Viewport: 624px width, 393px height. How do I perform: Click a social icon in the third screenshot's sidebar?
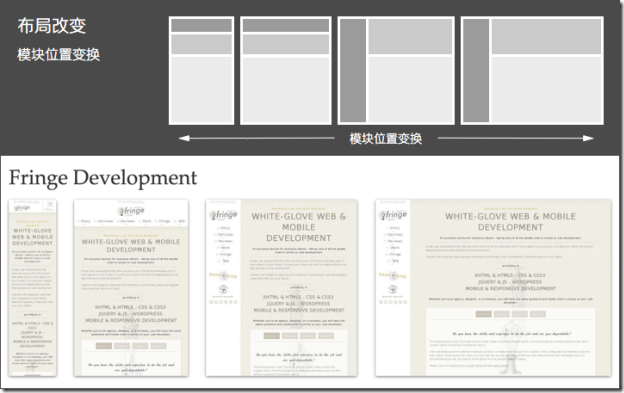click(211, 302)
